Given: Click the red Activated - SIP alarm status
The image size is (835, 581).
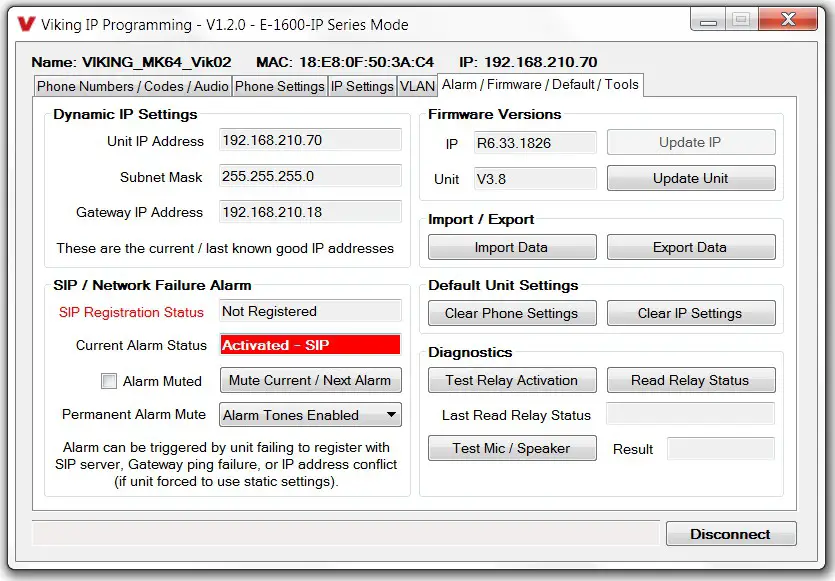Looking at the screenshot, I should pos(310,345).
